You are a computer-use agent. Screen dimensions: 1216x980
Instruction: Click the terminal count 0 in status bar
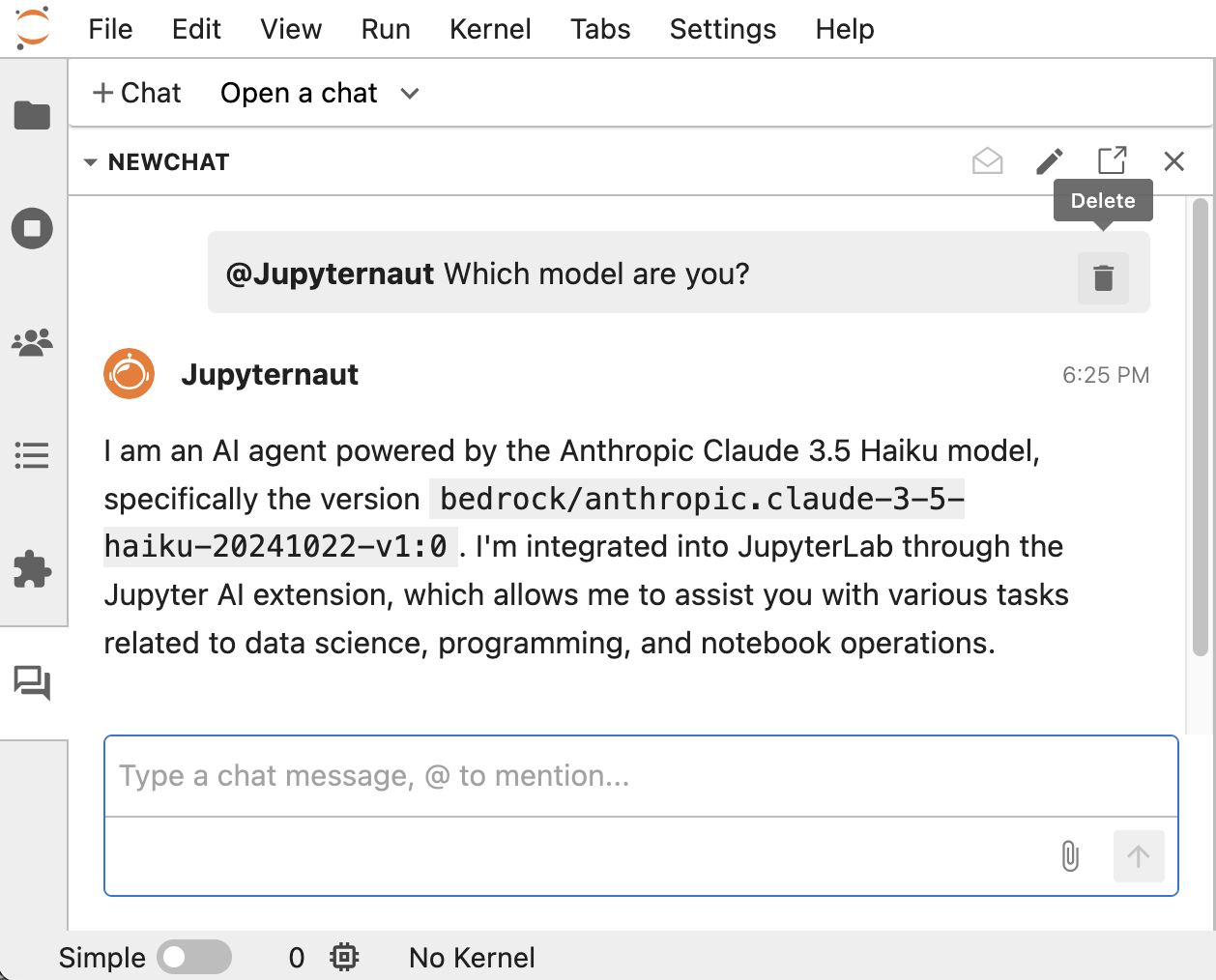pyautogui.click(x=297, y=958)
